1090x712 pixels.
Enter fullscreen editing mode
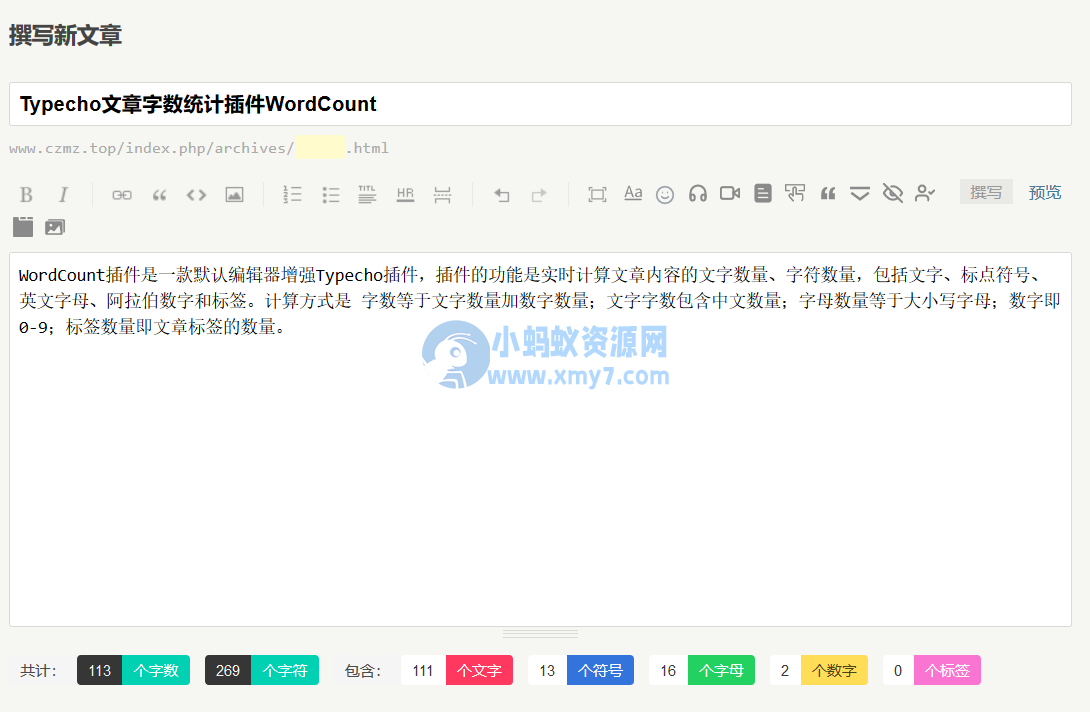coord(597,195)
